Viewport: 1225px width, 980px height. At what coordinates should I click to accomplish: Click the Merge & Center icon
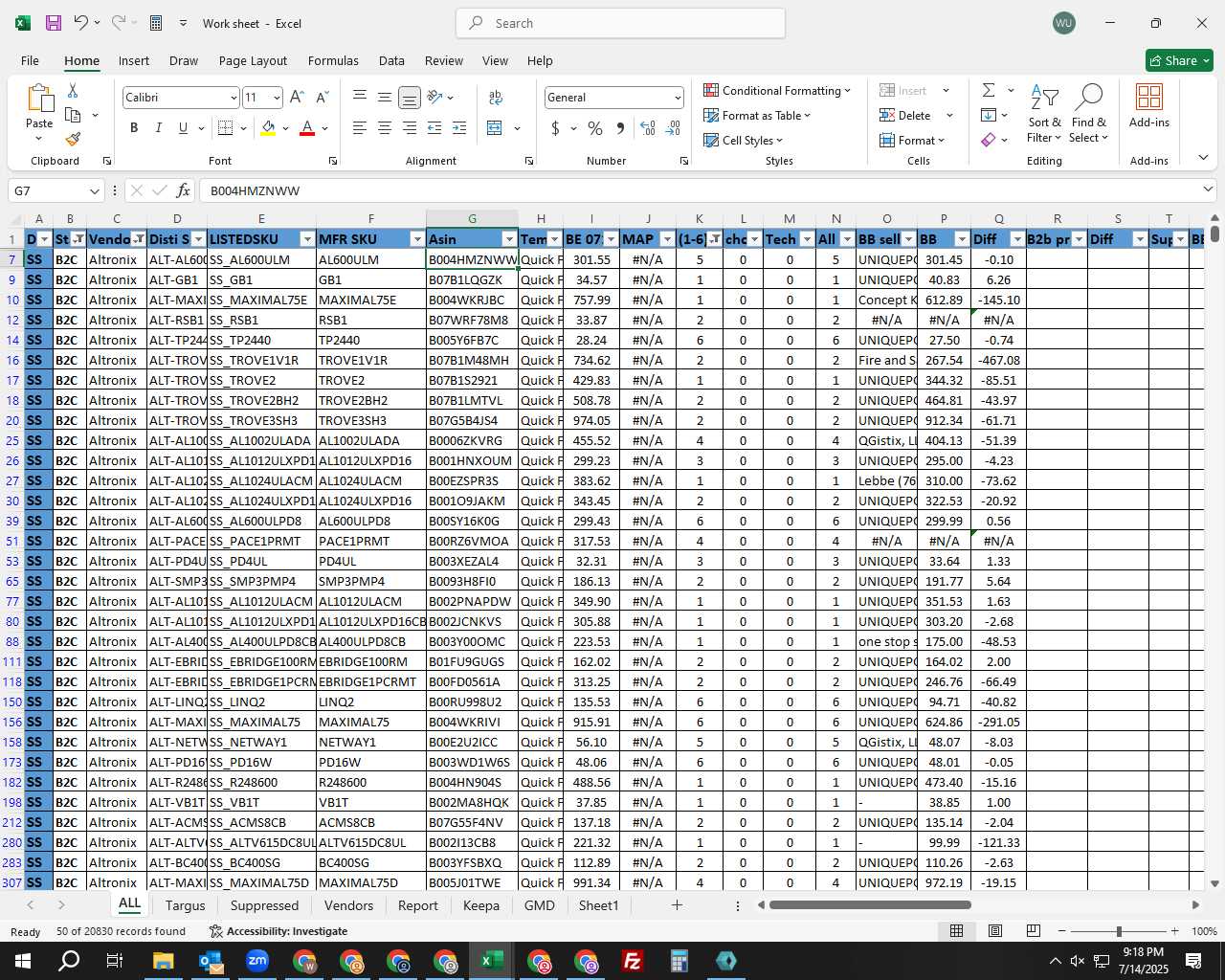click(495, 128)
